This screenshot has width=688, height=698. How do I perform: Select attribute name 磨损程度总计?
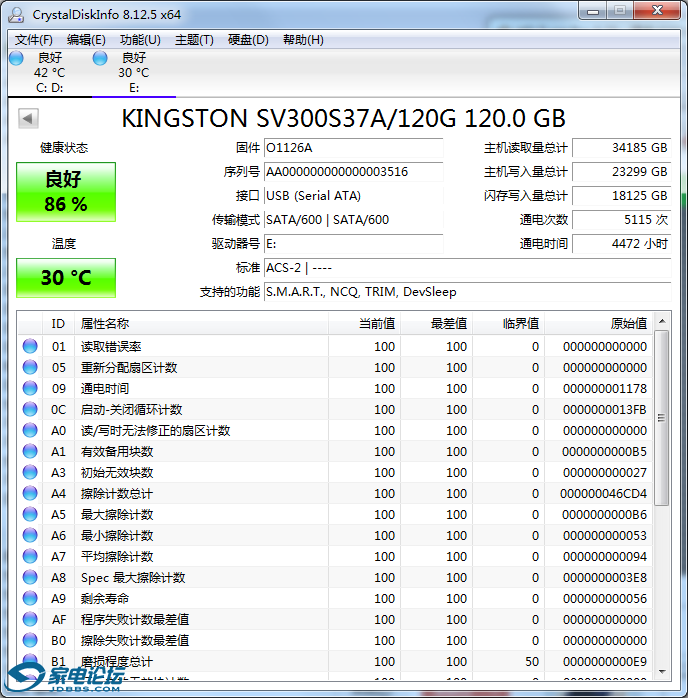117,661
